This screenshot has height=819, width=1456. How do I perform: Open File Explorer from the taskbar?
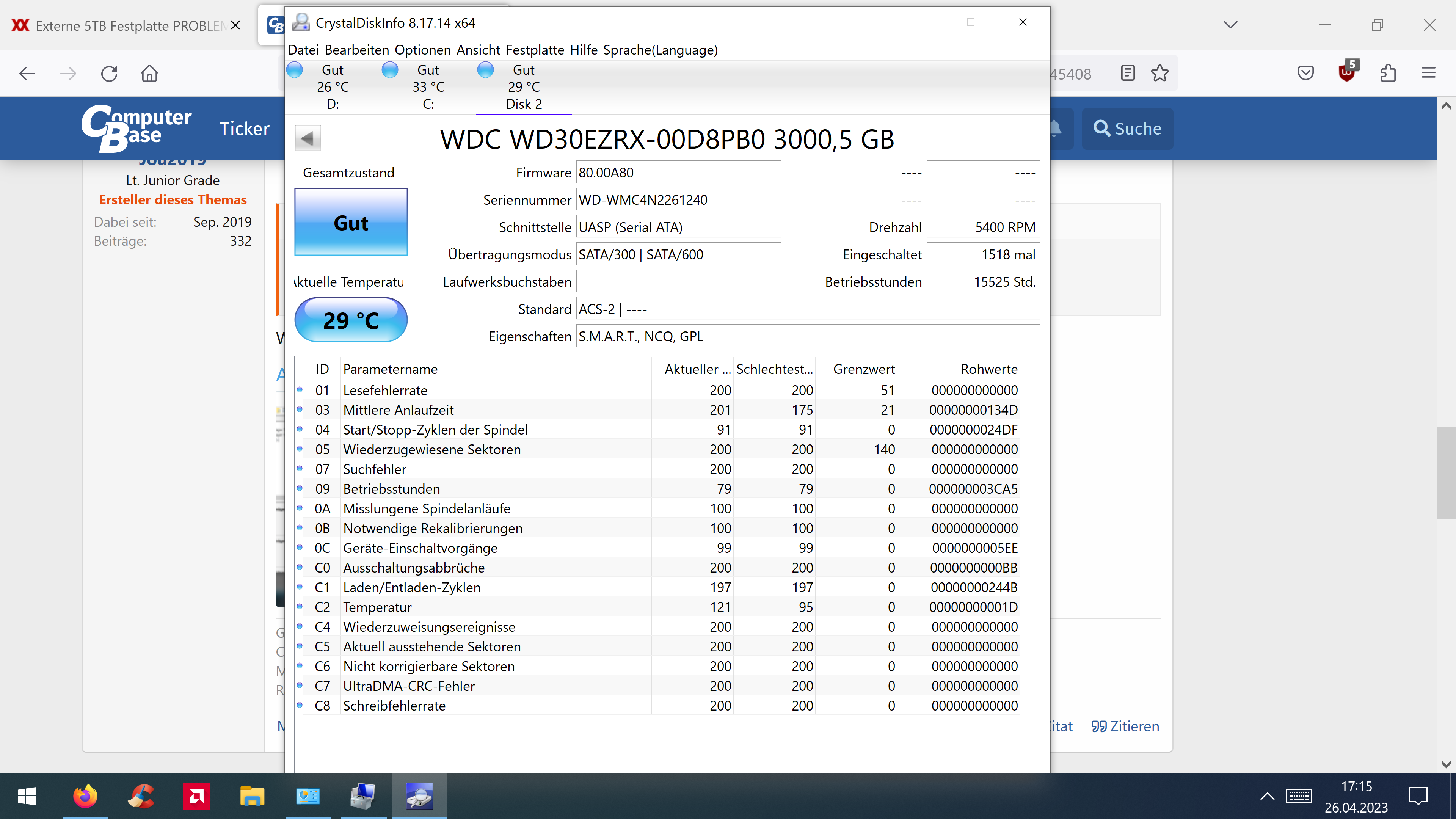click(252, 796)
